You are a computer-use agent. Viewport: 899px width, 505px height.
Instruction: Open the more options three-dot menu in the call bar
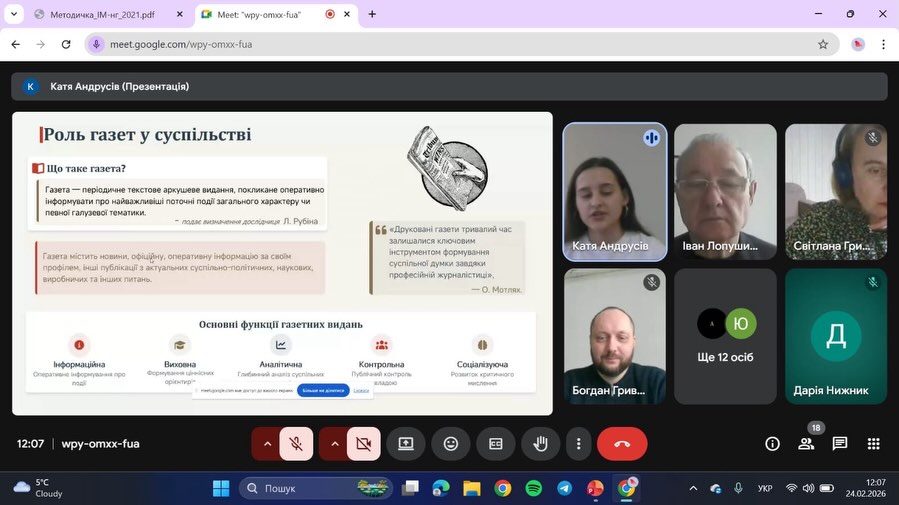coord(578,444)
